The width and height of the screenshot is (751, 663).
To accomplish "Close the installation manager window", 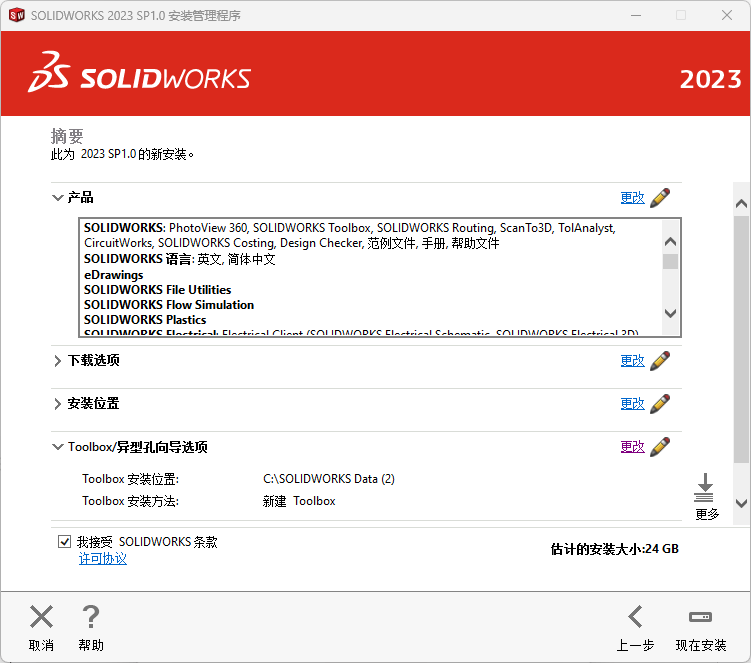I will click(727, 15).
